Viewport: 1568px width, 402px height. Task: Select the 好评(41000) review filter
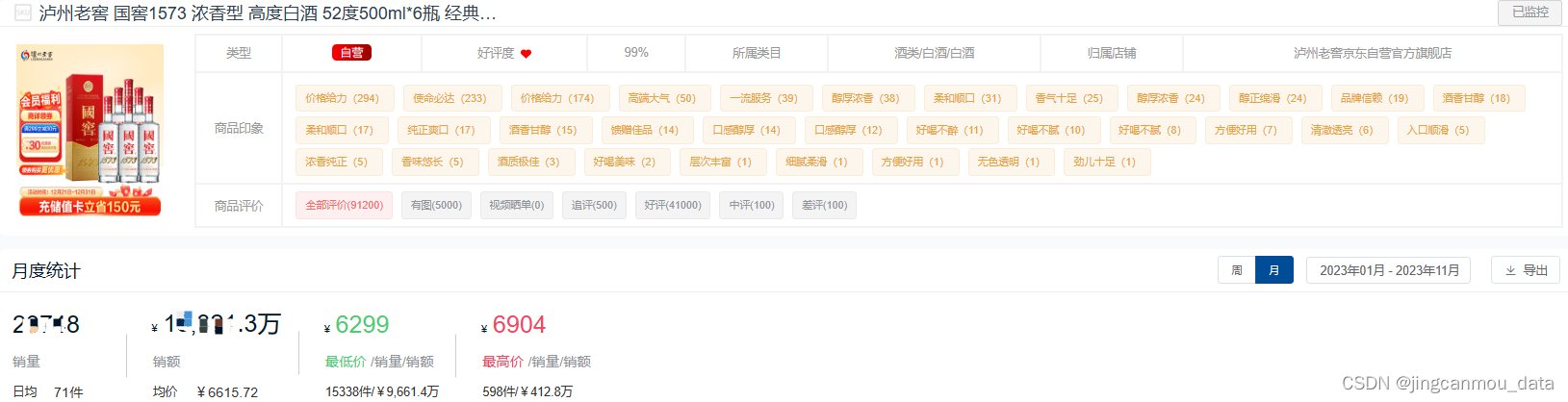(673, 205)
